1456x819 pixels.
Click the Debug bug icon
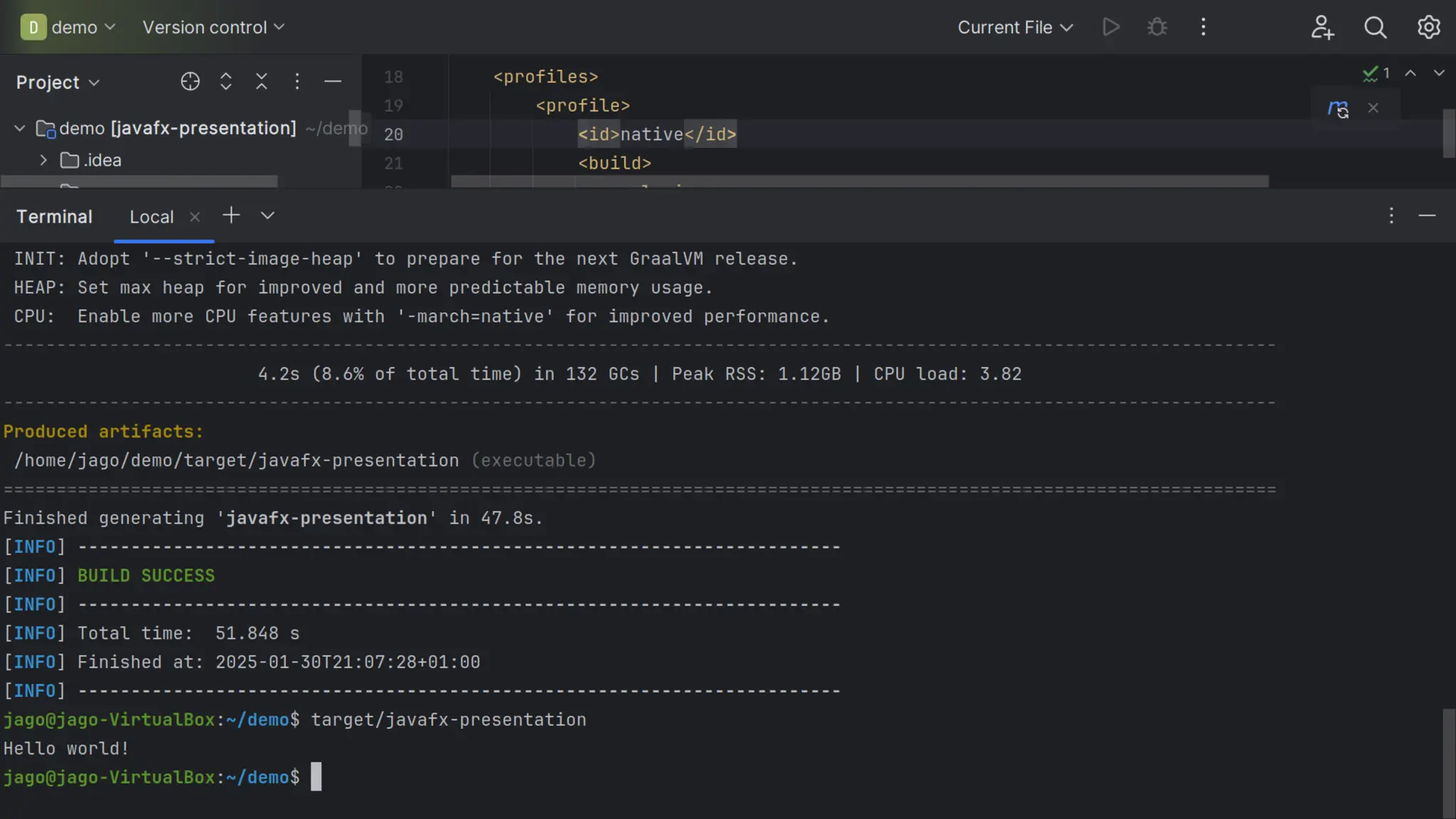pos(1157,27)
